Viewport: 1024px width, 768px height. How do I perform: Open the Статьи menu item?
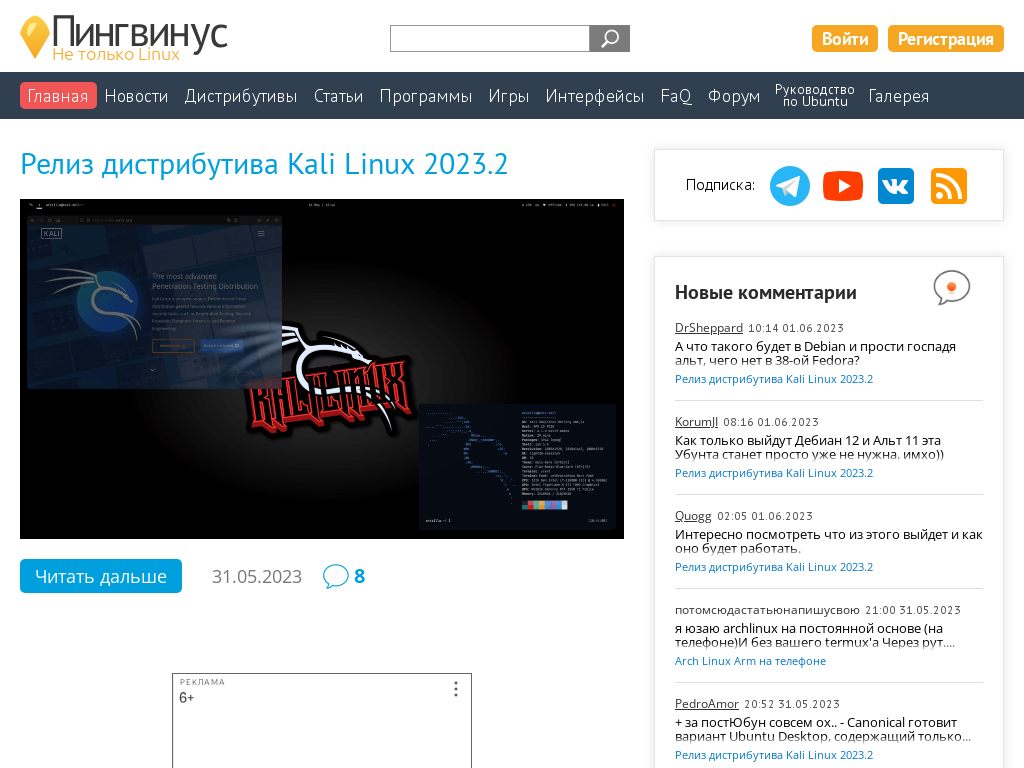click(x=338, y=96)
